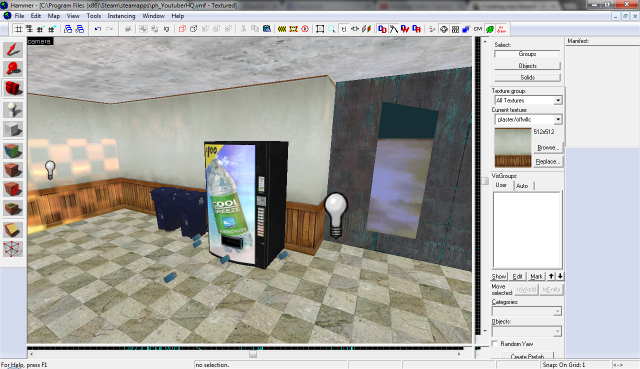Image resolution: width=640 pixels, height=369 pixels.
Task: Choose the Camera tool
Action: click(x=13, y=88)
